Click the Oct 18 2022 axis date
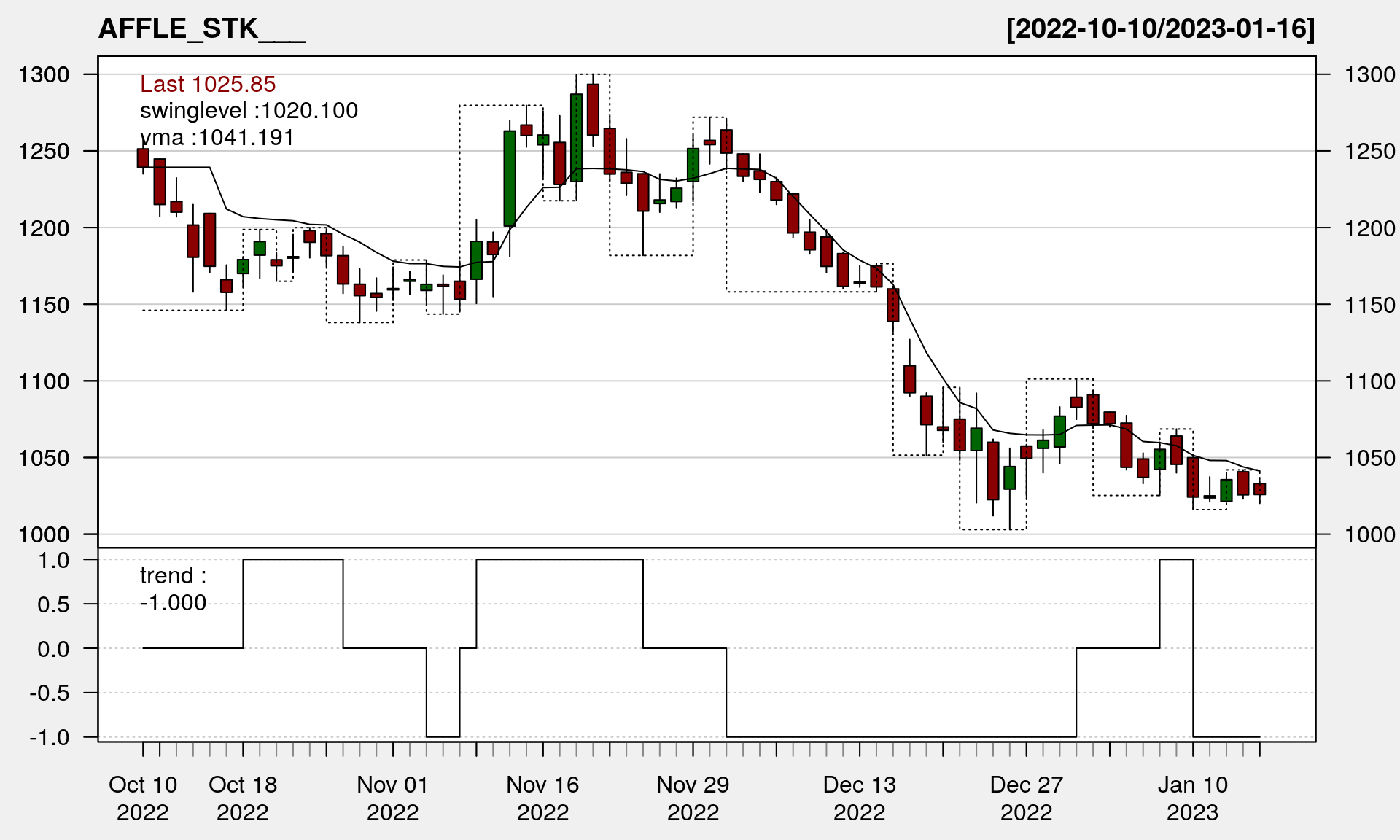 coord(243,798)
